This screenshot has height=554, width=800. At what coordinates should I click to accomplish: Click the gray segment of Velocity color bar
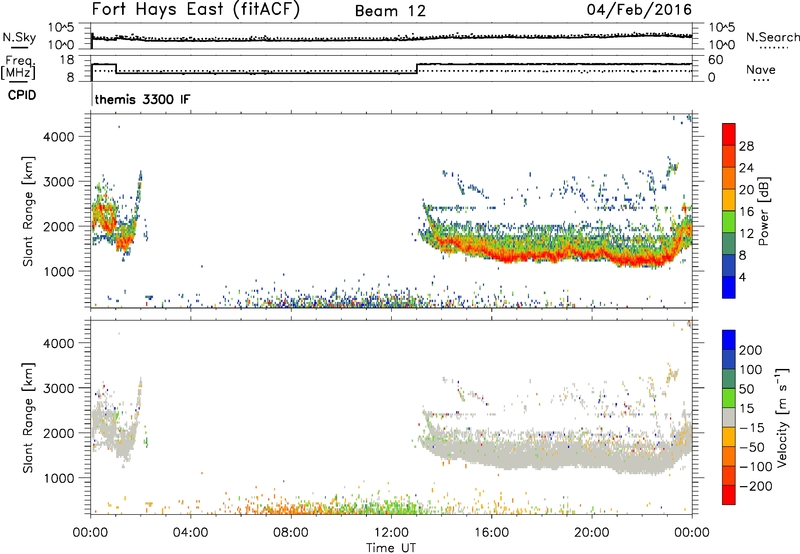tap(729, 418)
